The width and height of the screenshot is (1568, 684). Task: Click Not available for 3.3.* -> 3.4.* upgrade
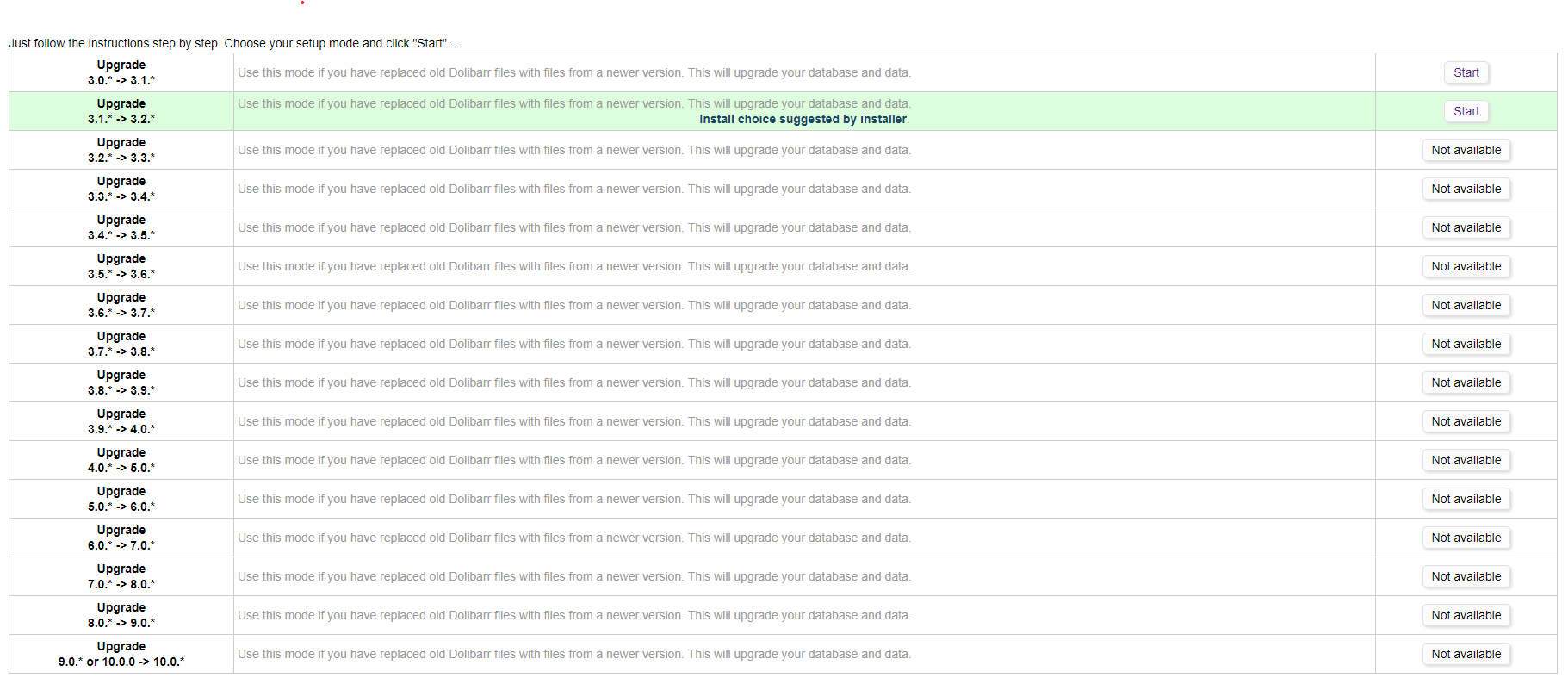(1466, 189)
